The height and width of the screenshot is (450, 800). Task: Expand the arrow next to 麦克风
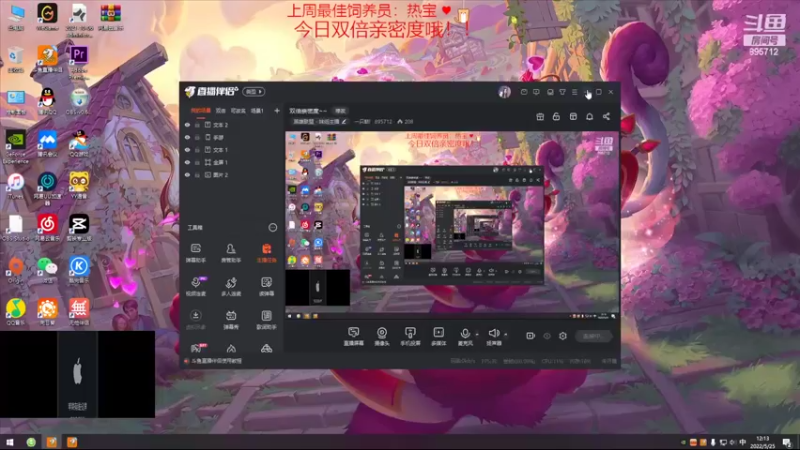pos(477,335)
